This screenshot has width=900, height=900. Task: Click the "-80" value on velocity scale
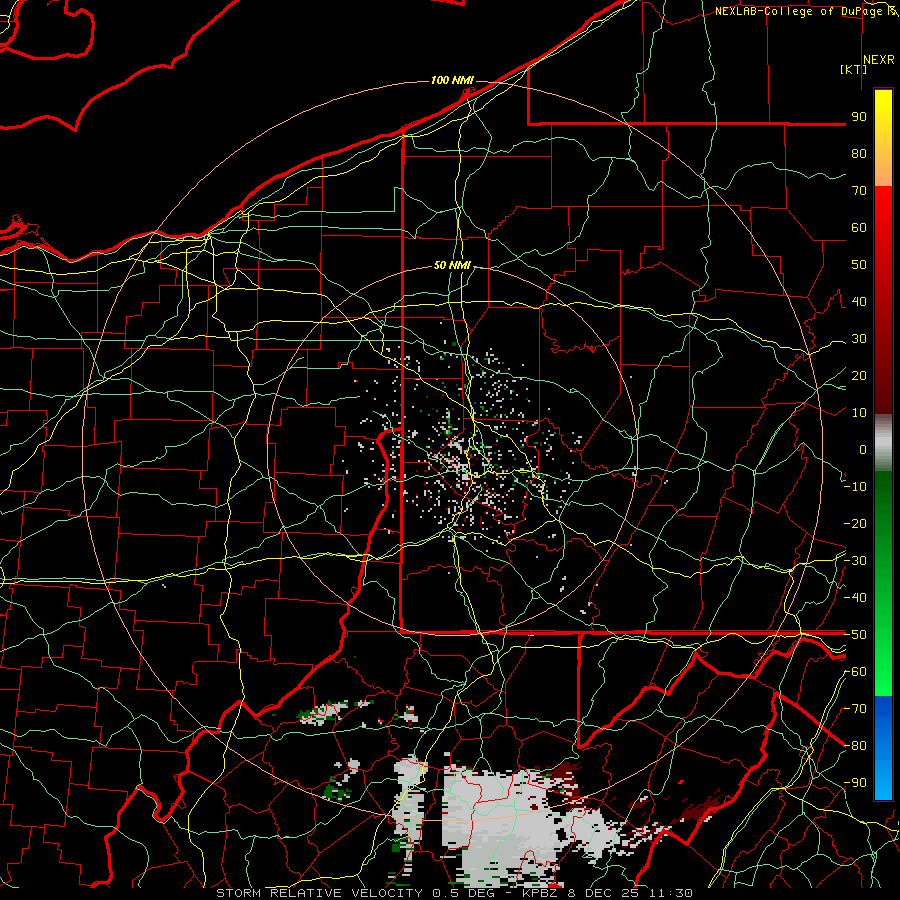[x=855, y=746]
